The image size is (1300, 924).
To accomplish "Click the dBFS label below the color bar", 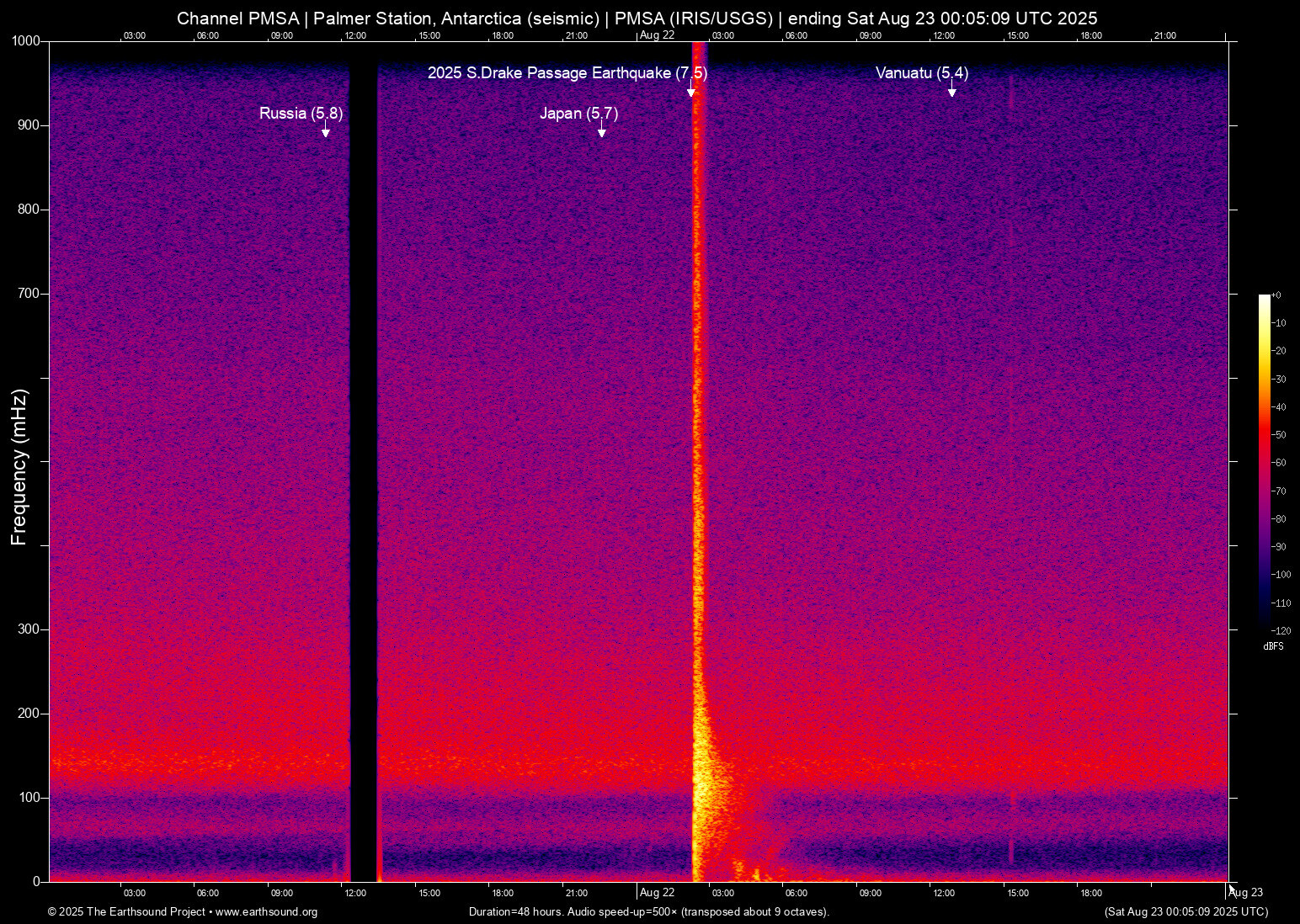I will point(1273,646).
